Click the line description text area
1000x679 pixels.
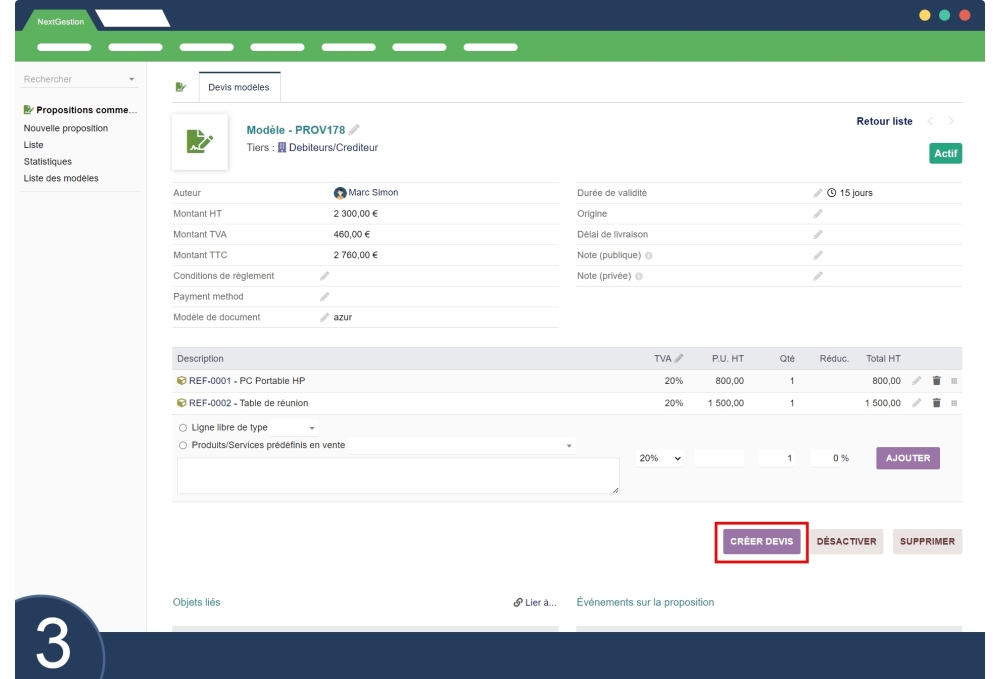398,476
